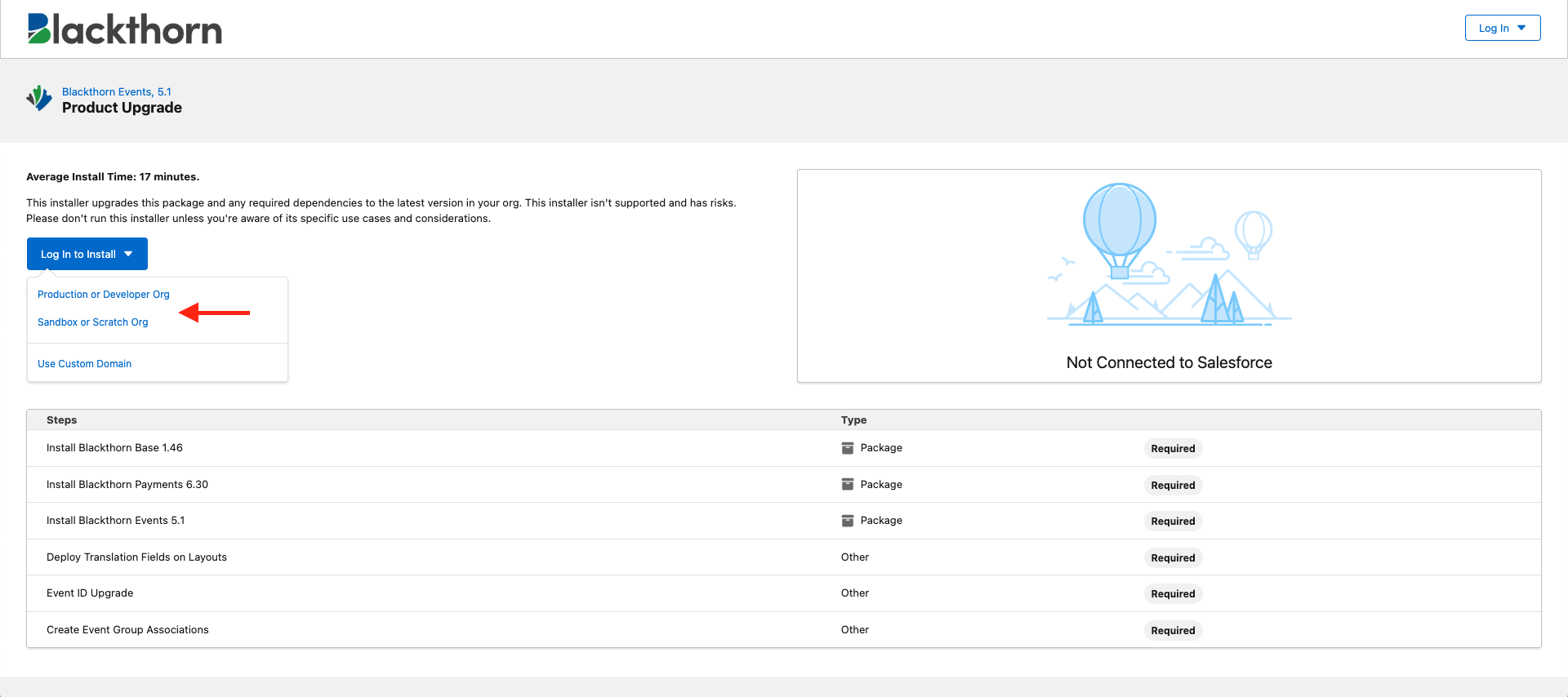
Task: Click 'Install Blackthorn Payments 6.30' step
Action: pos(127,485)
